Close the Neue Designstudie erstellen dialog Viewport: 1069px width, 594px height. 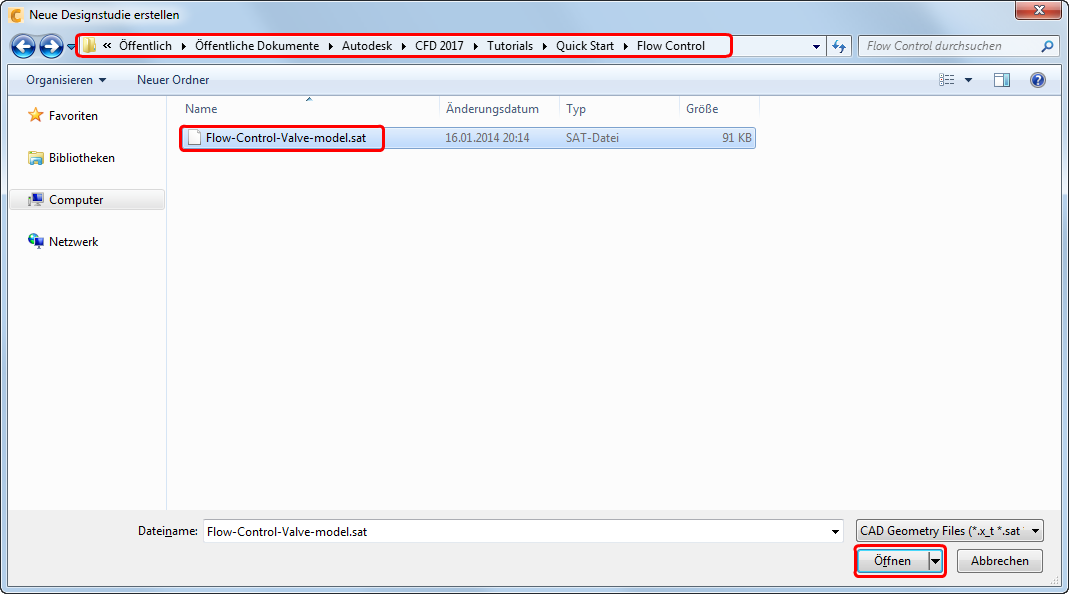(x=1039, y=10)
